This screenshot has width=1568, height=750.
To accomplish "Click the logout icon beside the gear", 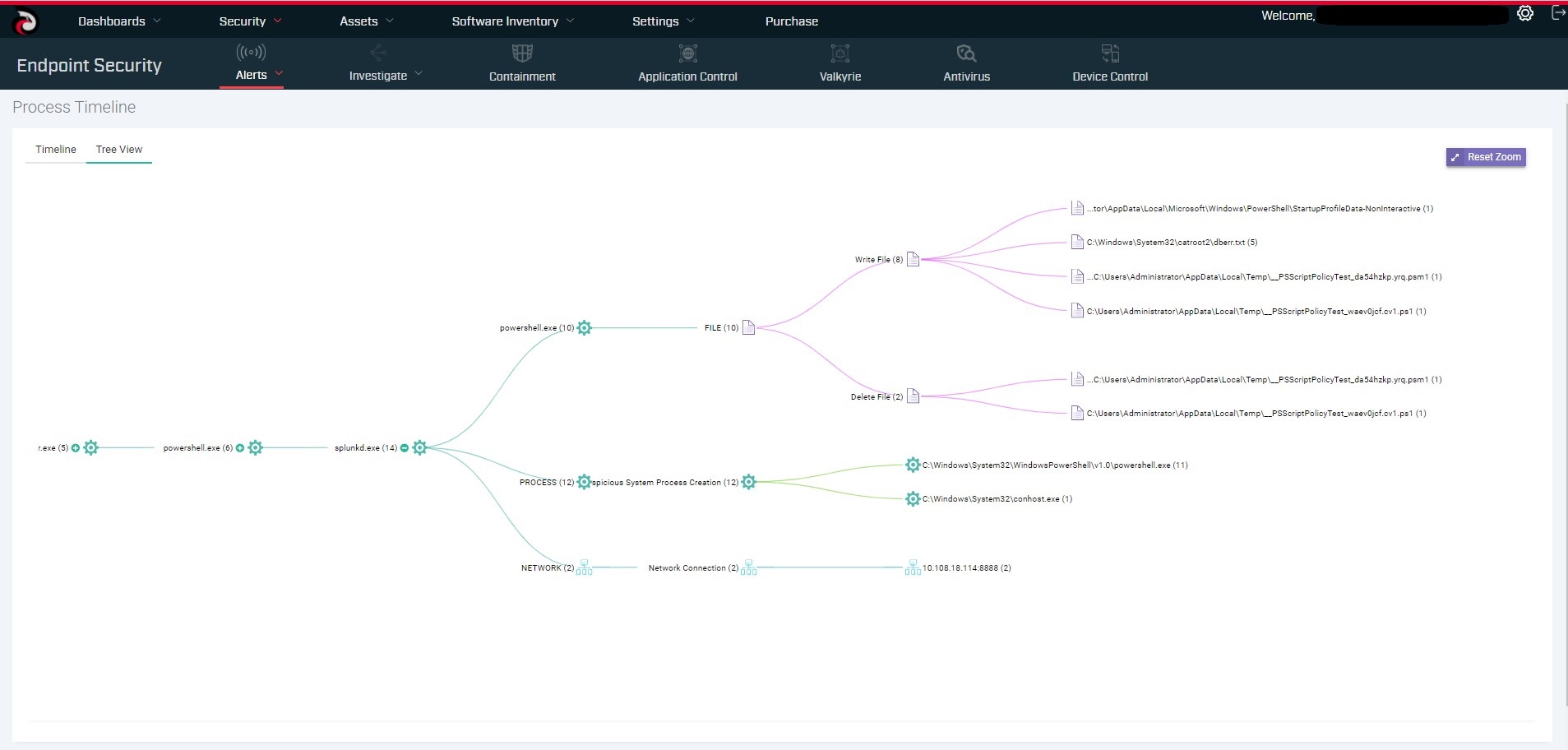I will [1557, 13].
